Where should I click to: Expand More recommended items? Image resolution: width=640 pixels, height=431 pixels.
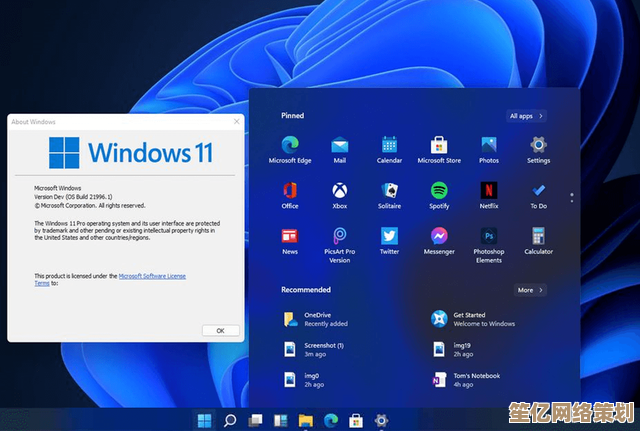pyautogui.click(x=530, y=290)
